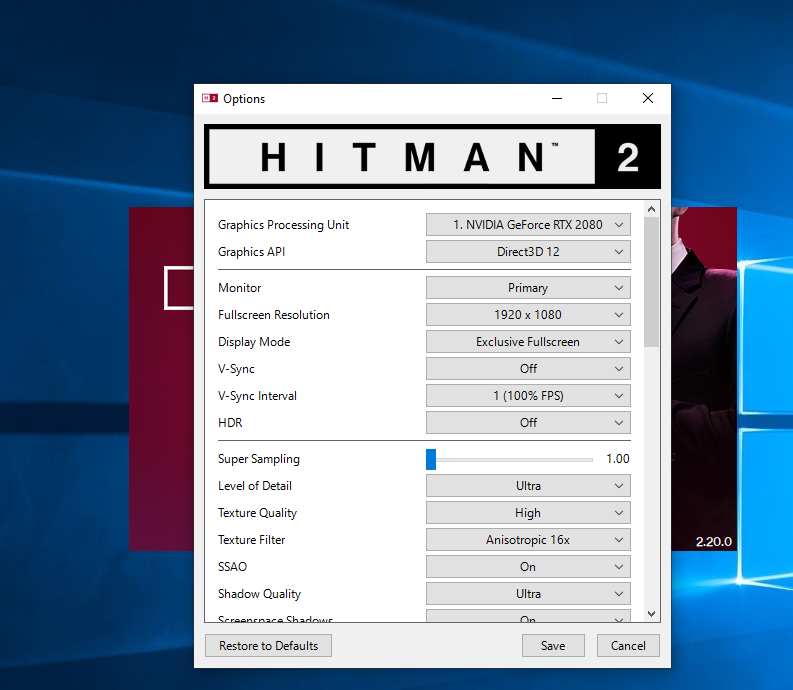
Task: Open the Display Mode dropdown
Action: (528, 342)
